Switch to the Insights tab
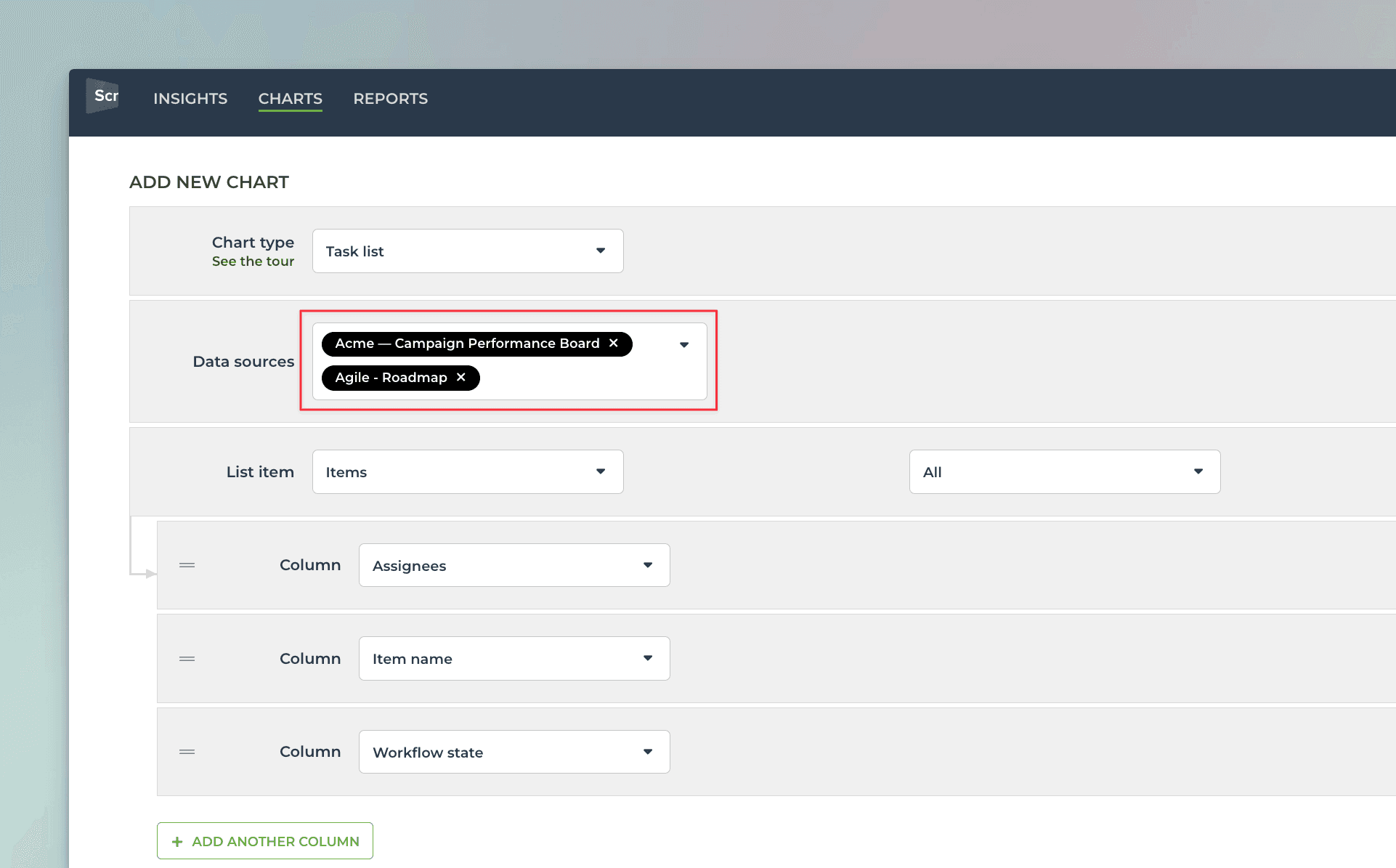1396x868 pixels. pyautogui.click(x=190, y=99)
